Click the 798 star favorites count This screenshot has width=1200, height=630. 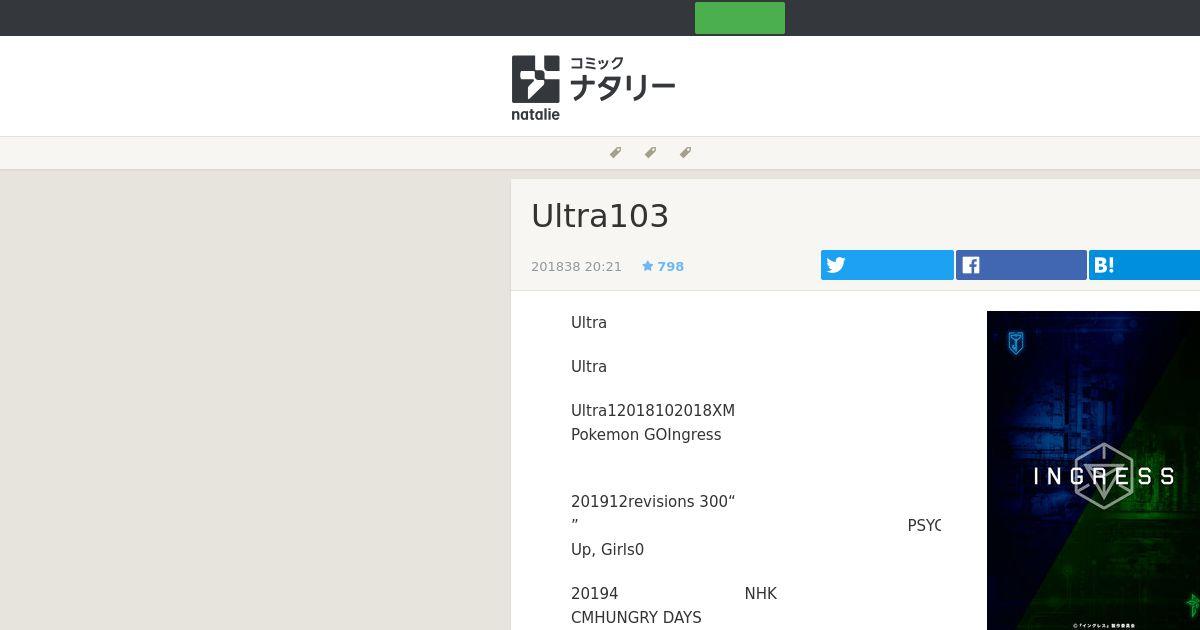coord(663,266)
